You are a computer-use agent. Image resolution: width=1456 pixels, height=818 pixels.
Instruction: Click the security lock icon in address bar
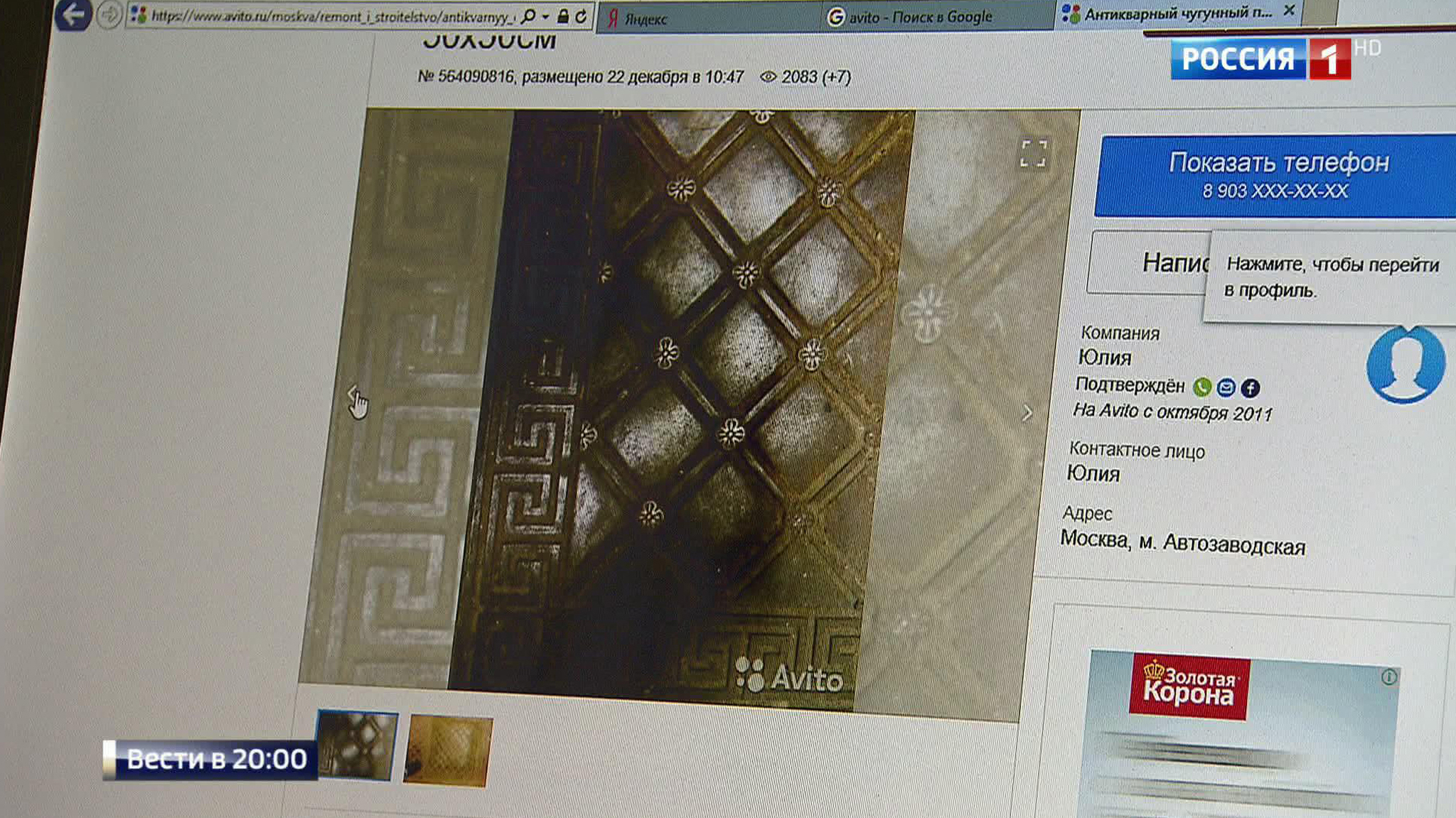[563, 16]
